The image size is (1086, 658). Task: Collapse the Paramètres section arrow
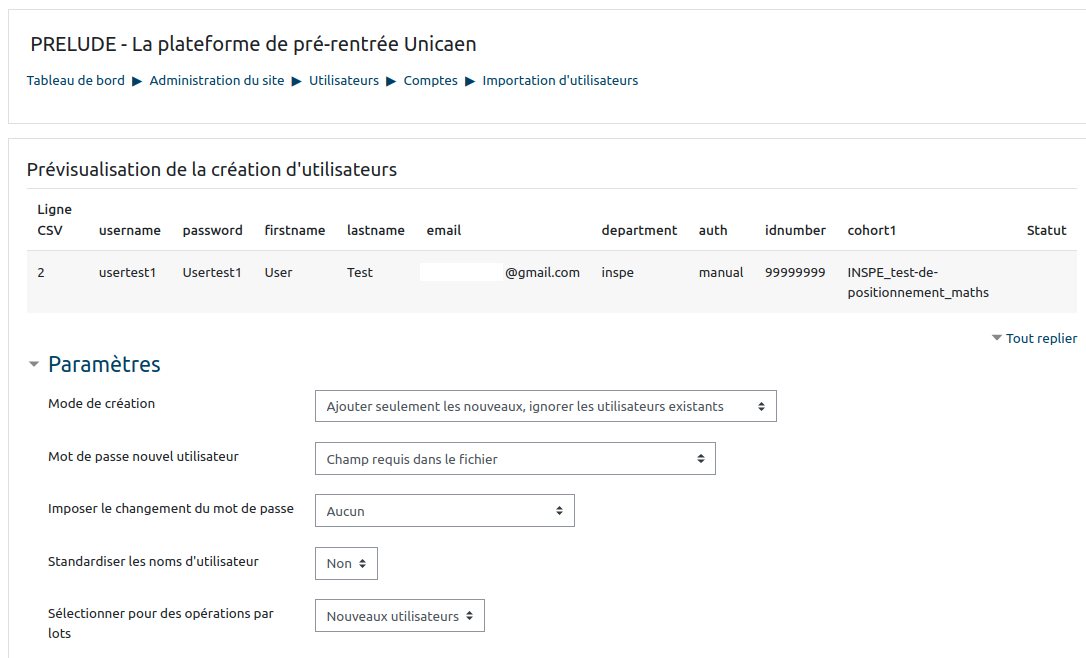click(x=34, y=365)
